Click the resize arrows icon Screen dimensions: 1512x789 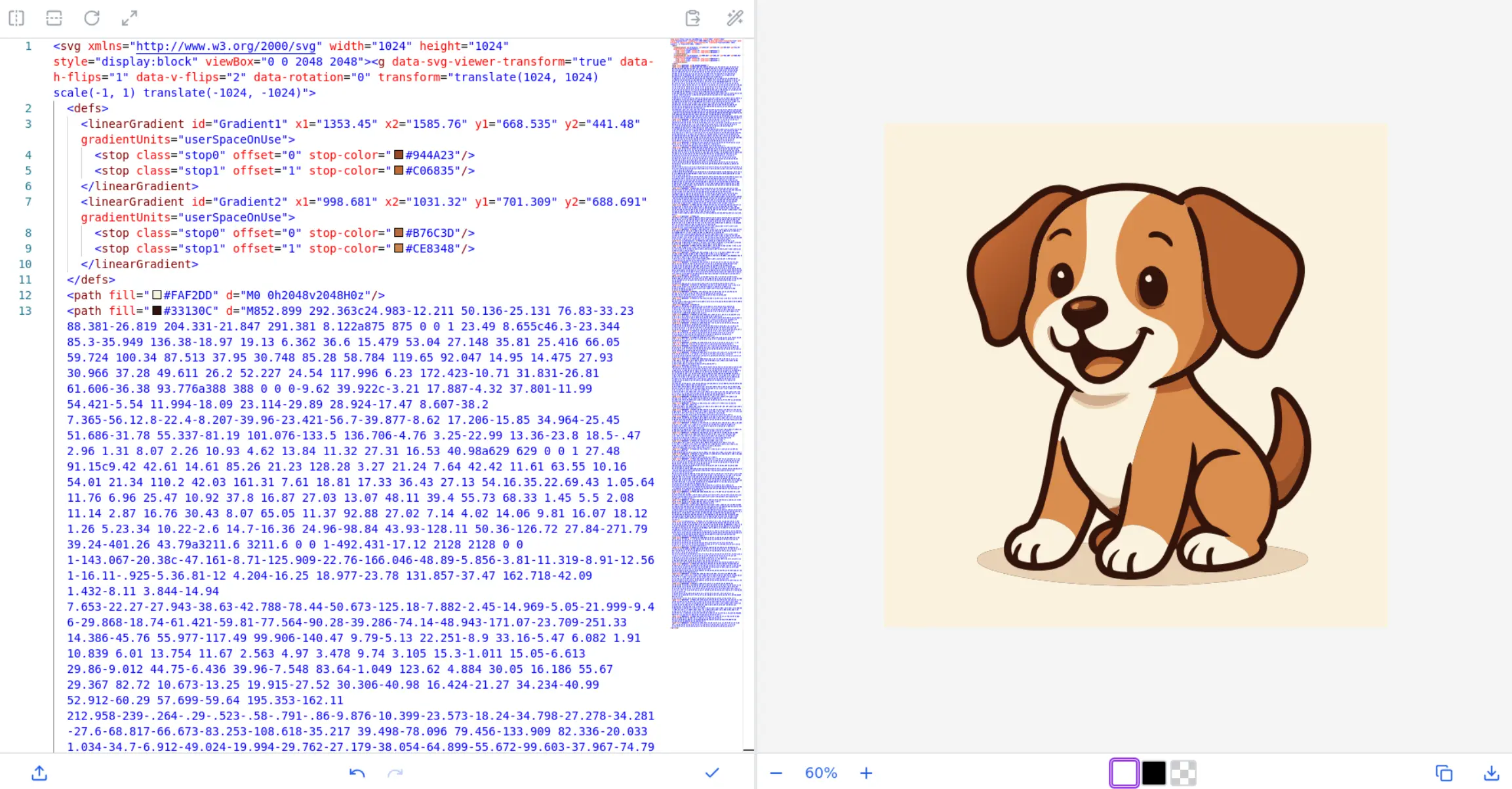(x=129, y=18)
